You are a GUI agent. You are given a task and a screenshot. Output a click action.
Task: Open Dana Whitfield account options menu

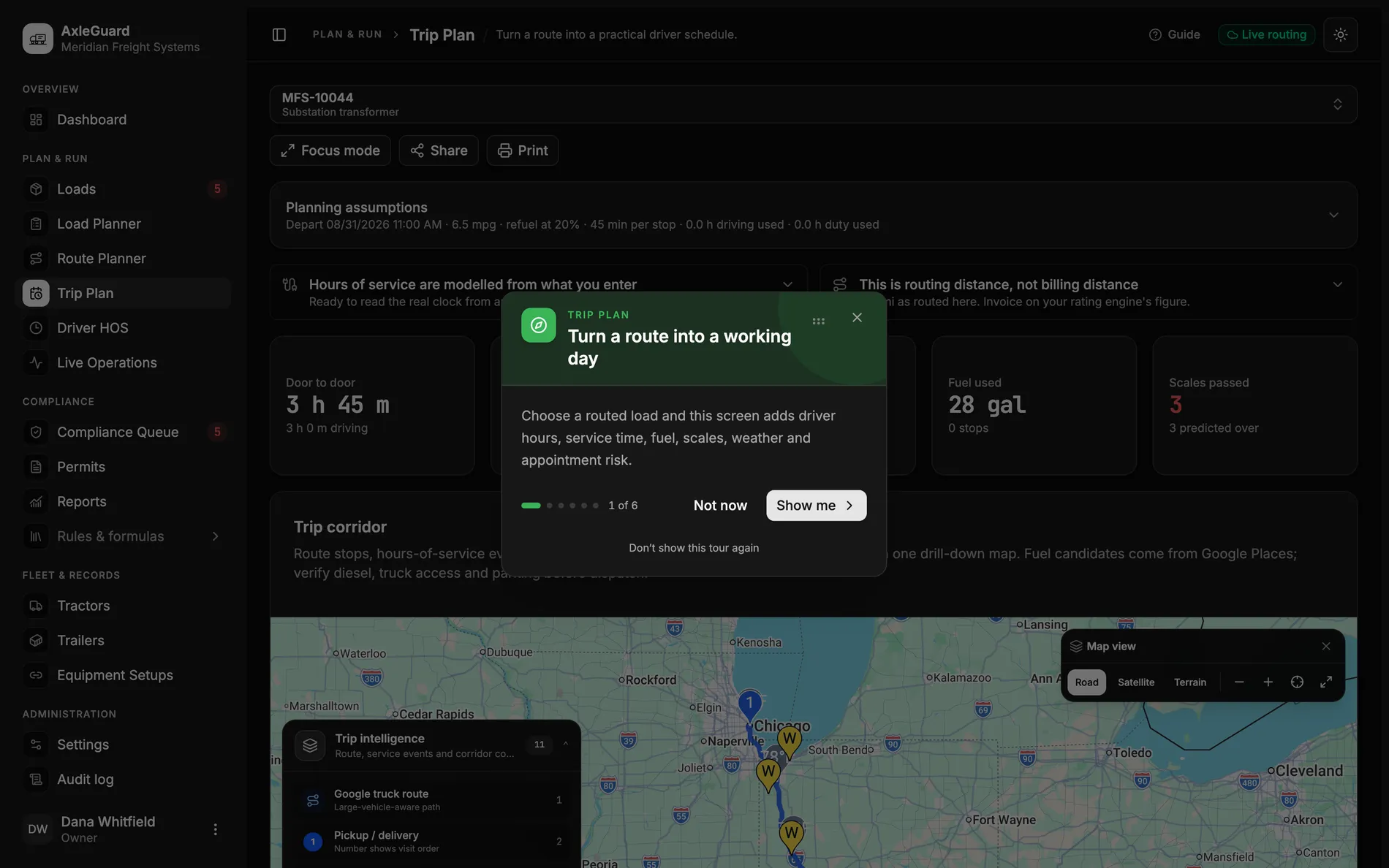(215, 829)
